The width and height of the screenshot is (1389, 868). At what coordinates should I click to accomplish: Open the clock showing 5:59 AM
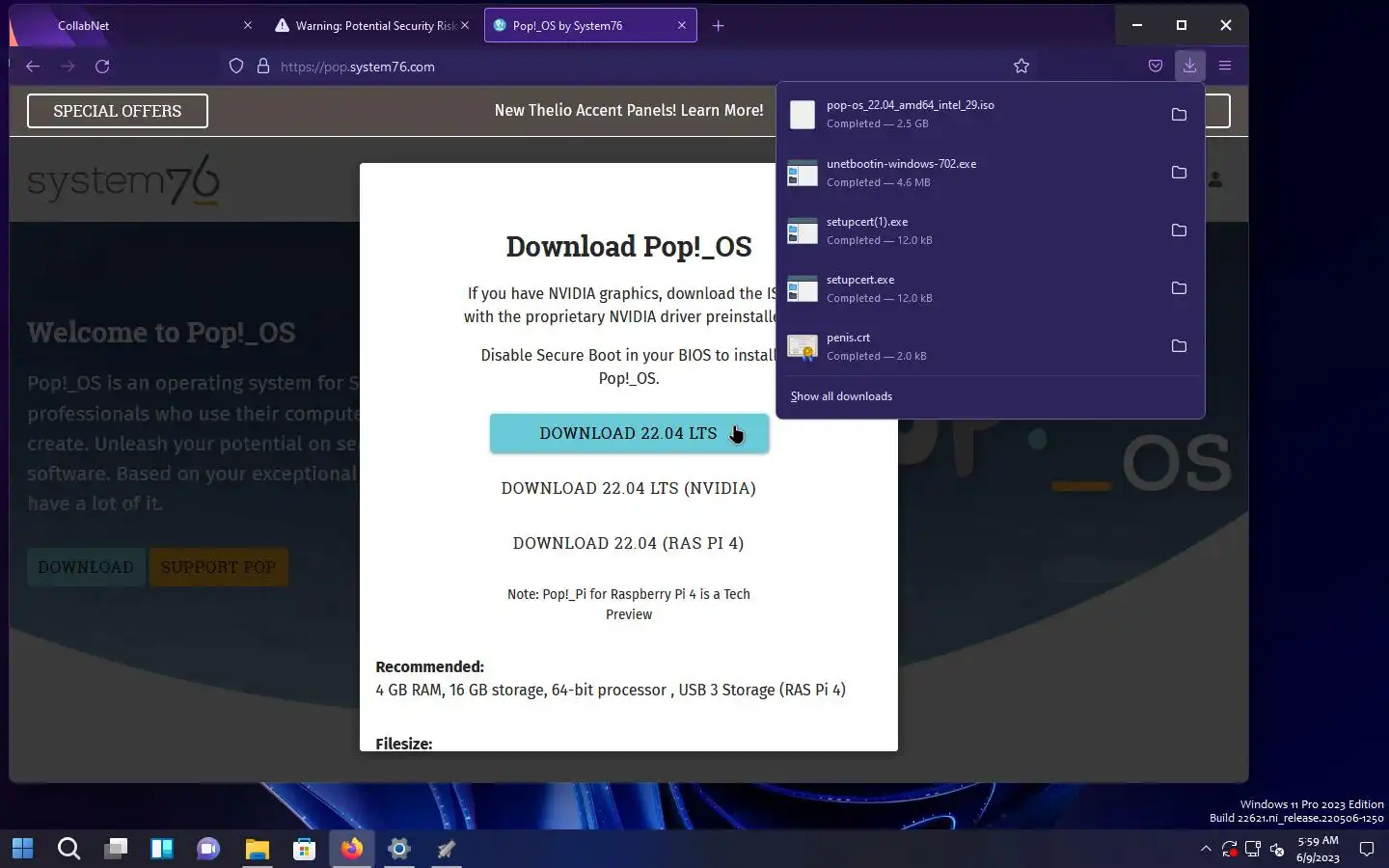point(1318,849)
